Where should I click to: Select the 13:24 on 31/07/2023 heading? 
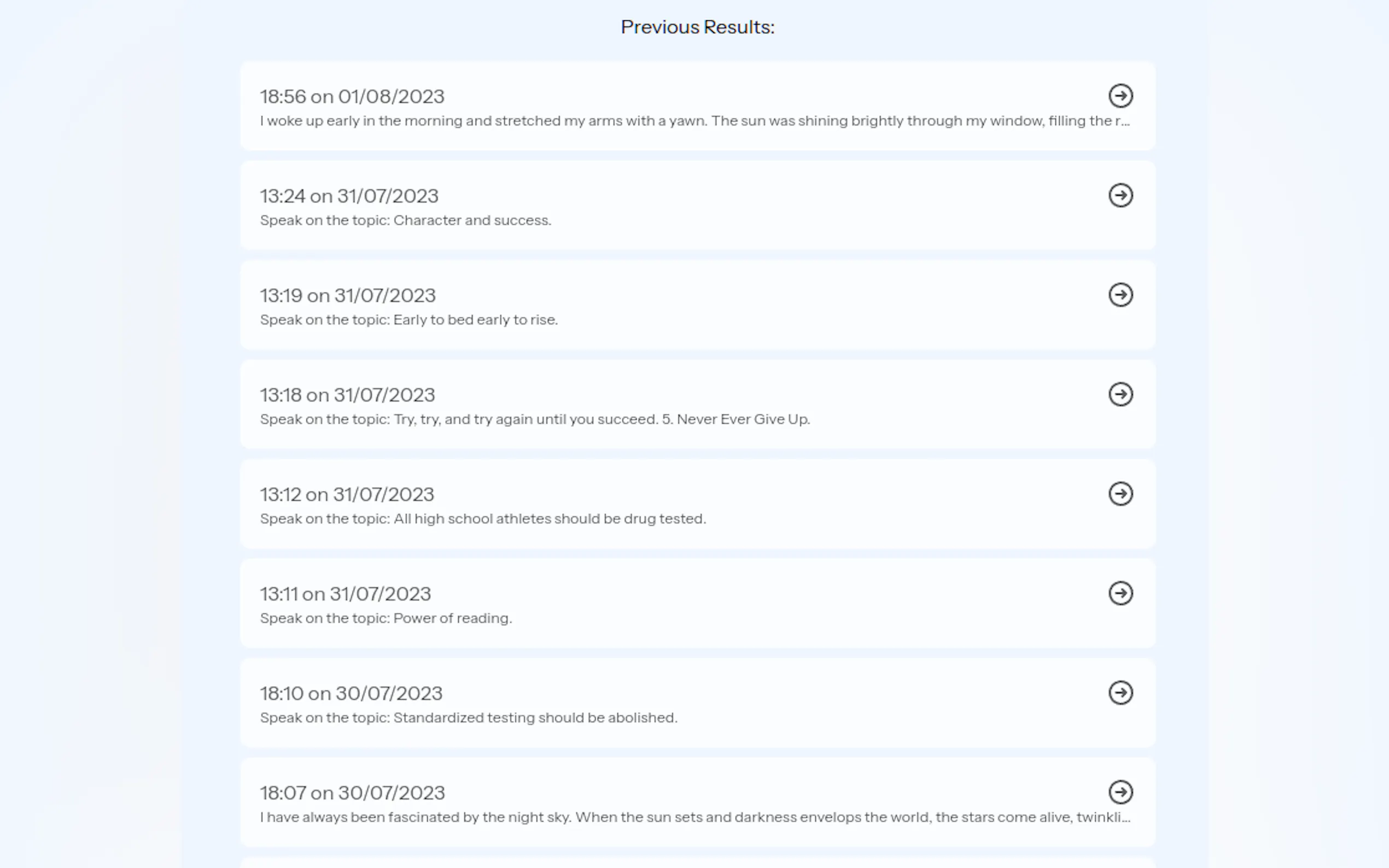coord(349,196)
